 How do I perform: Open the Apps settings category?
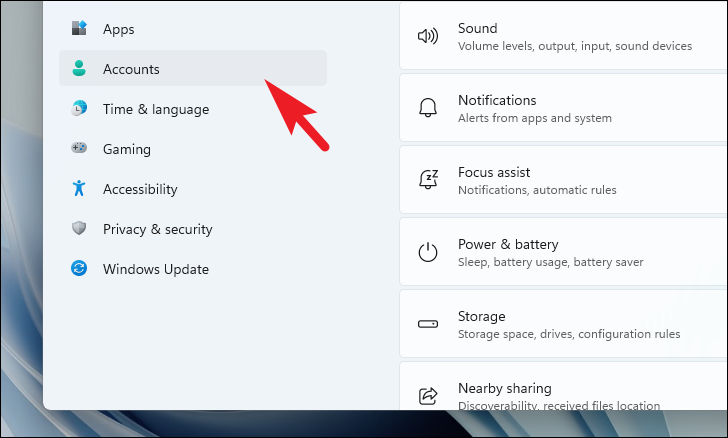[193, 29]
